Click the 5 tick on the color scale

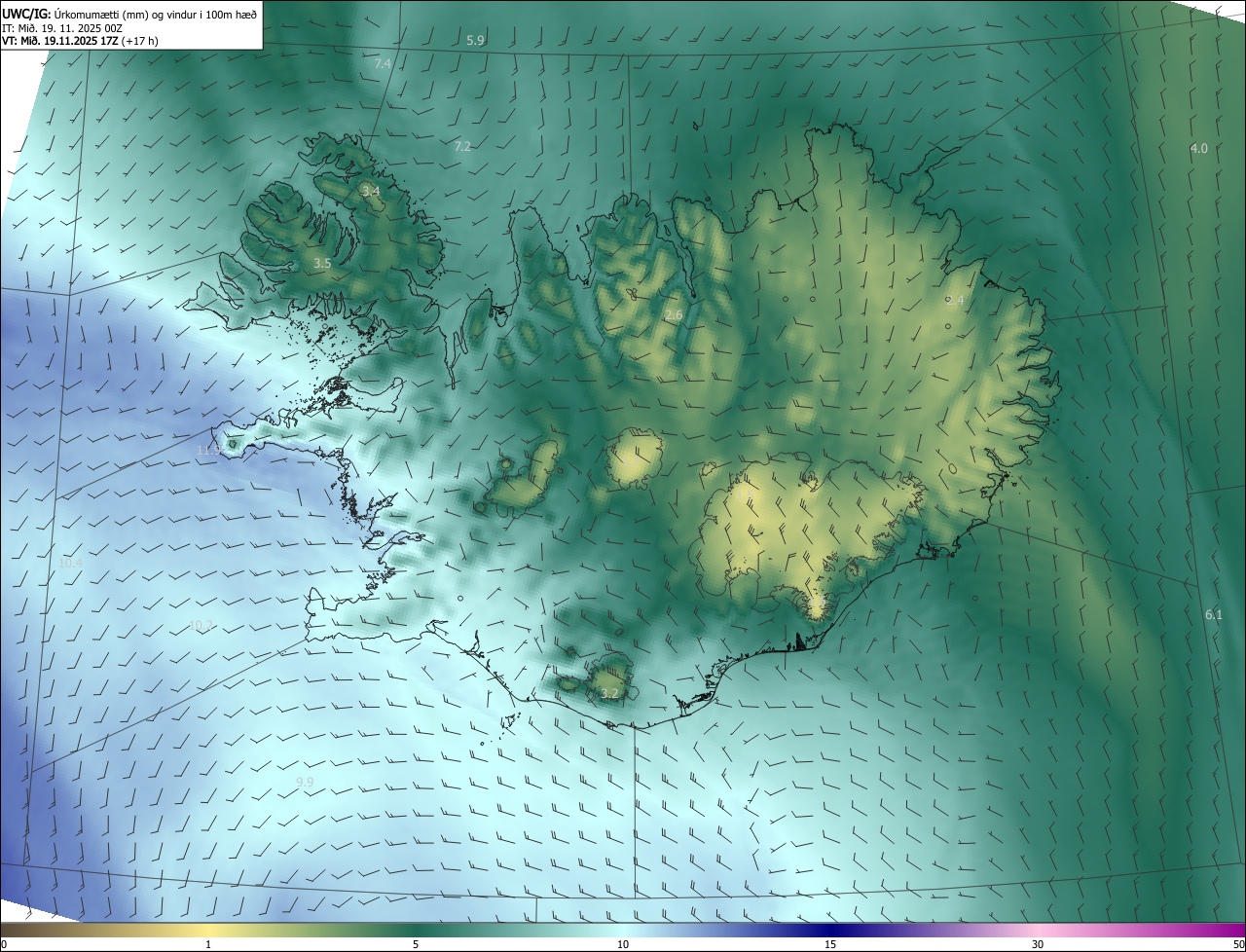click(416, 944)
